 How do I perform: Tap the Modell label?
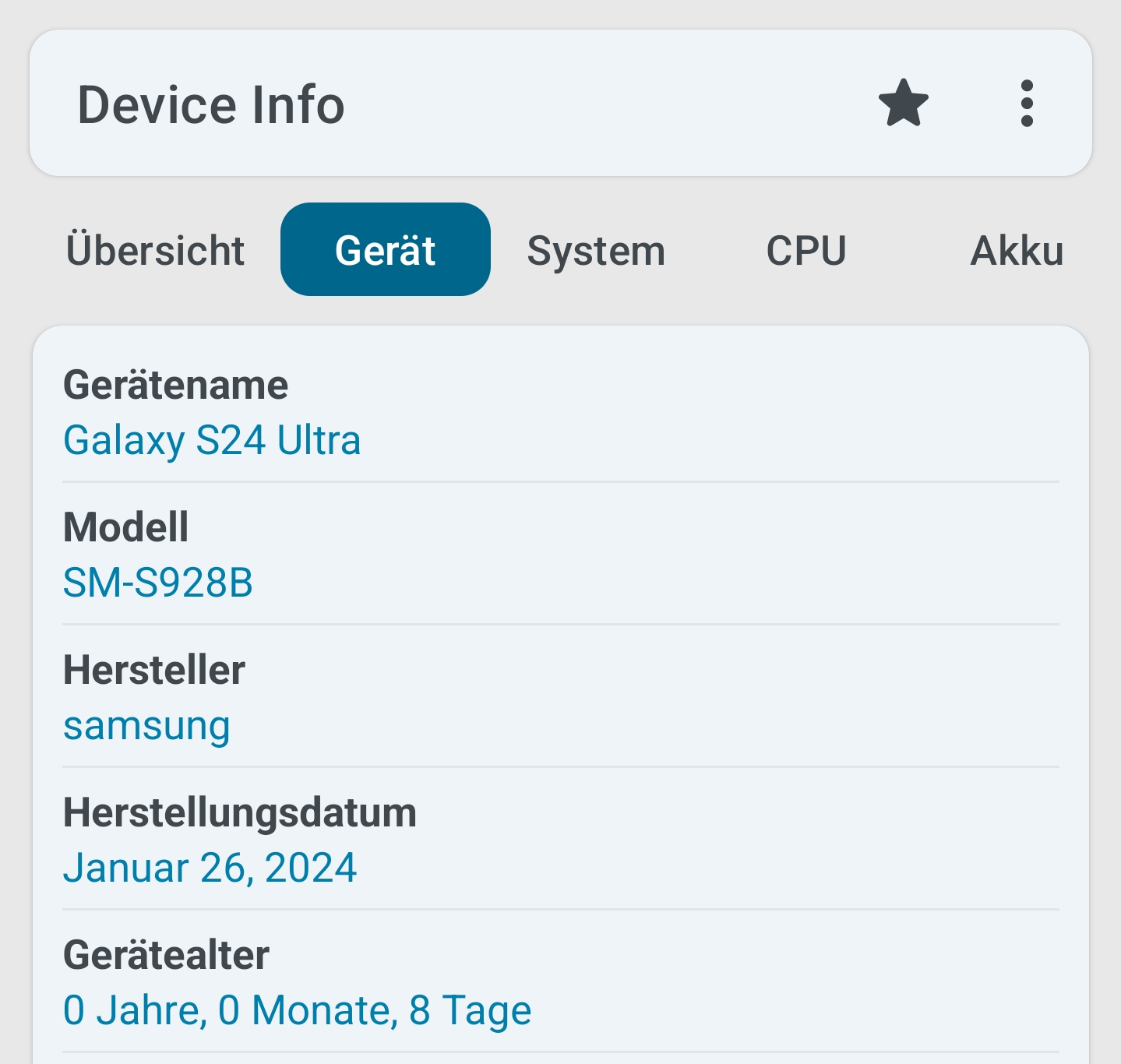pos(125,527)
